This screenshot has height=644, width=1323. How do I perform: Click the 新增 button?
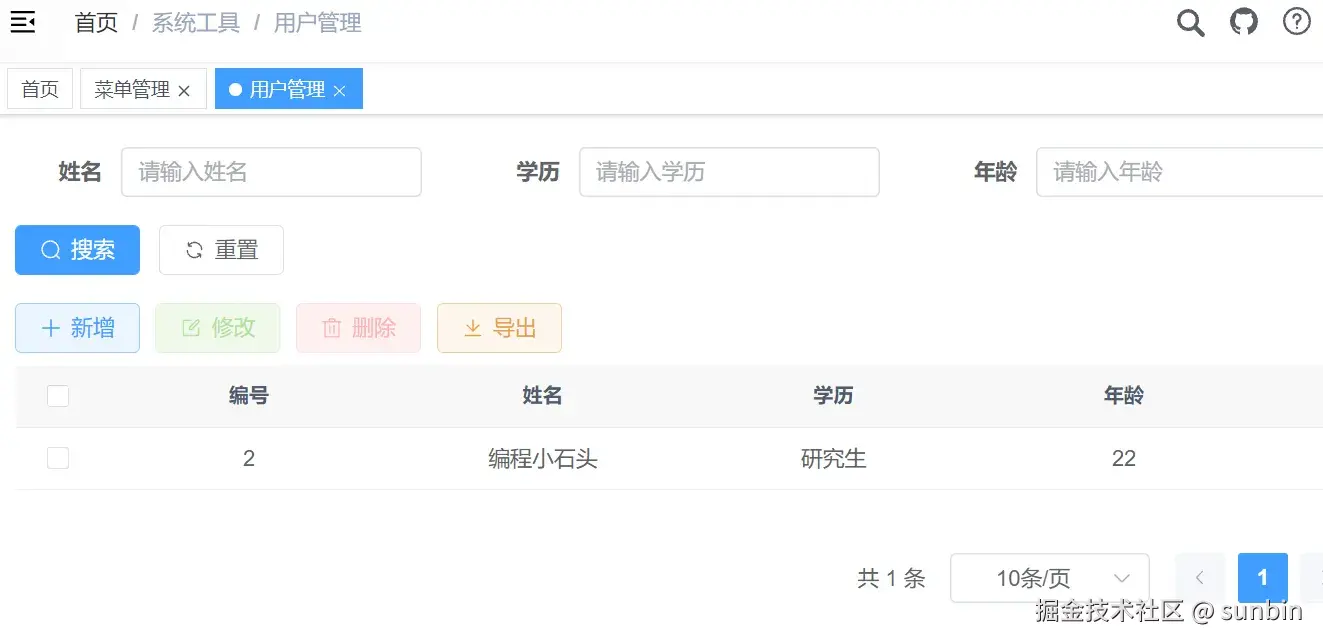tap(77, 328)
